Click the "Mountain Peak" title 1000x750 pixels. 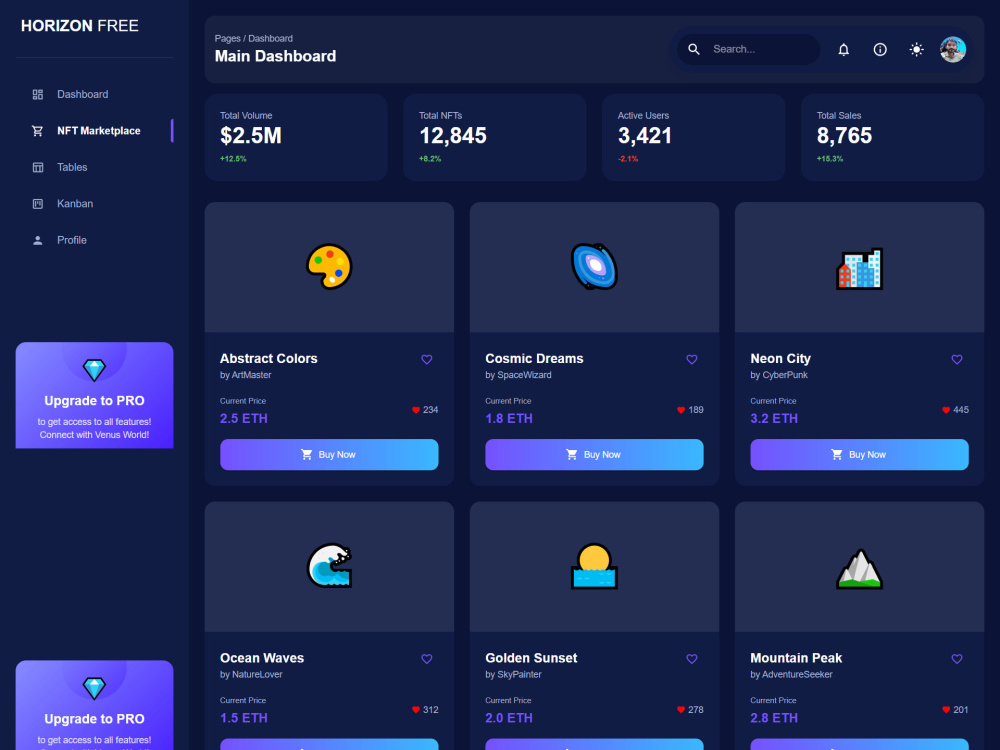click(796, 658)
